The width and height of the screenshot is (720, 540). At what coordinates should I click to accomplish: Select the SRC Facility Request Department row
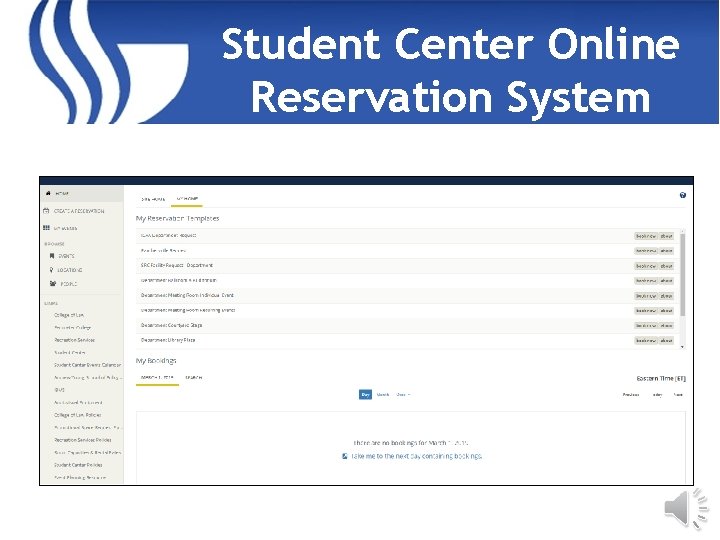click(x=407, y=265)
